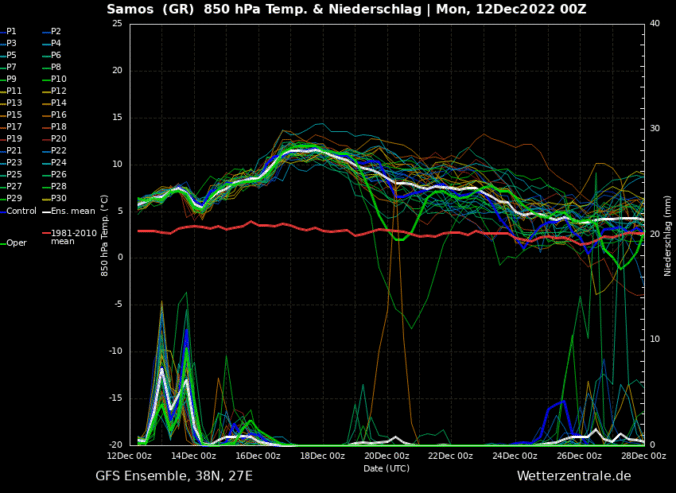Click the 1981-2010 mean legend entry
676x493 pixels.
pyautogui.click(x=73, y=236)
